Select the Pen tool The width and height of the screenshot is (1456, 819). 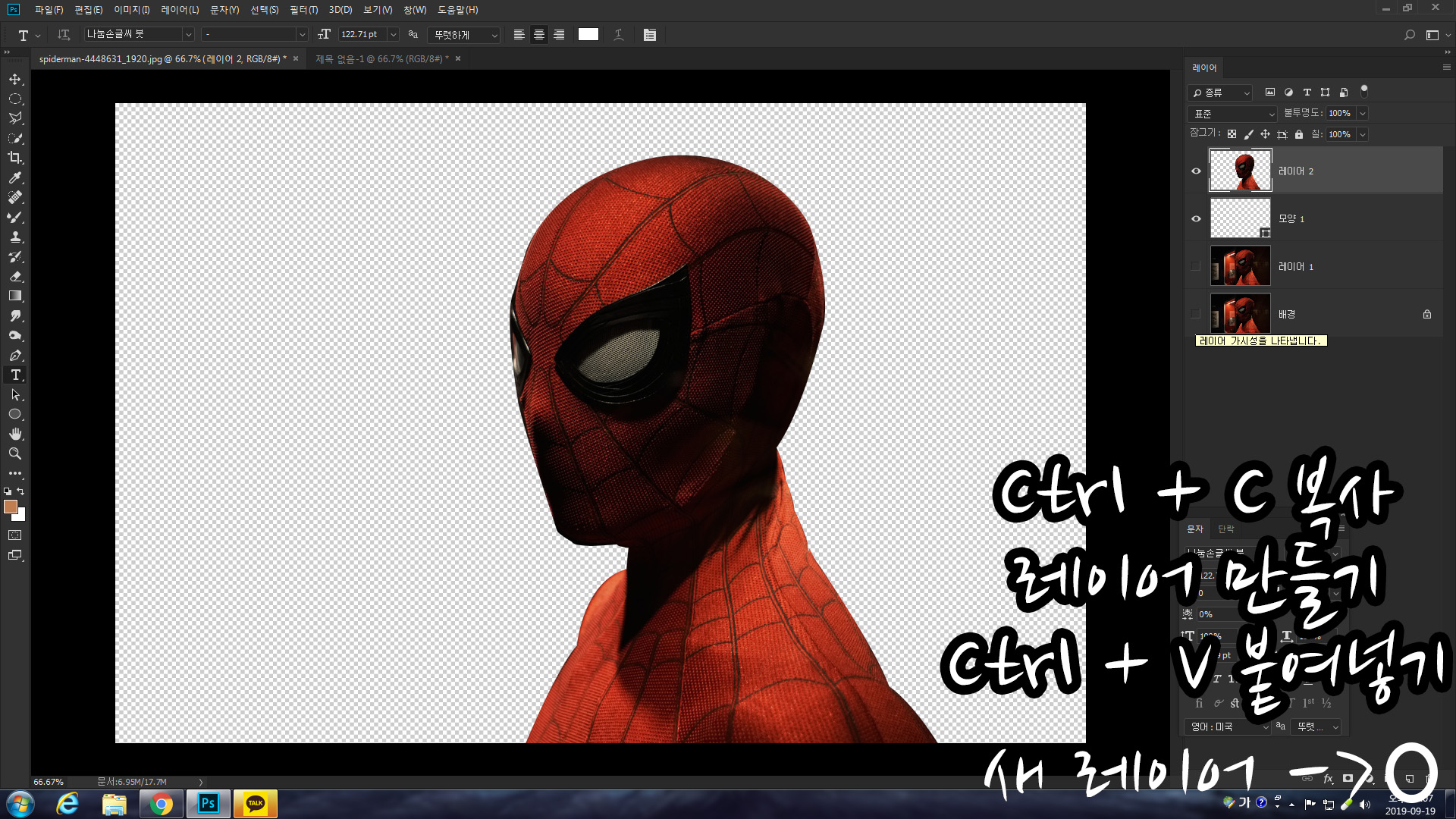click(x=15, y=355)
